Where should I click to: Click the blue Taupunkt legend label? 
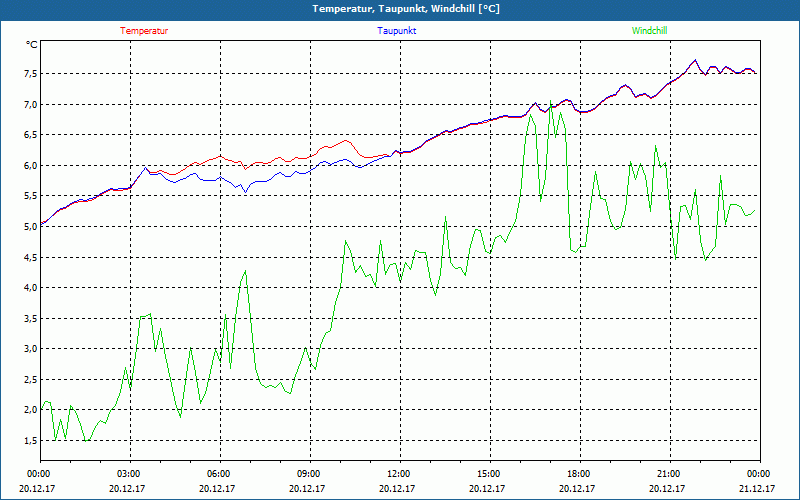coord(396,31)
